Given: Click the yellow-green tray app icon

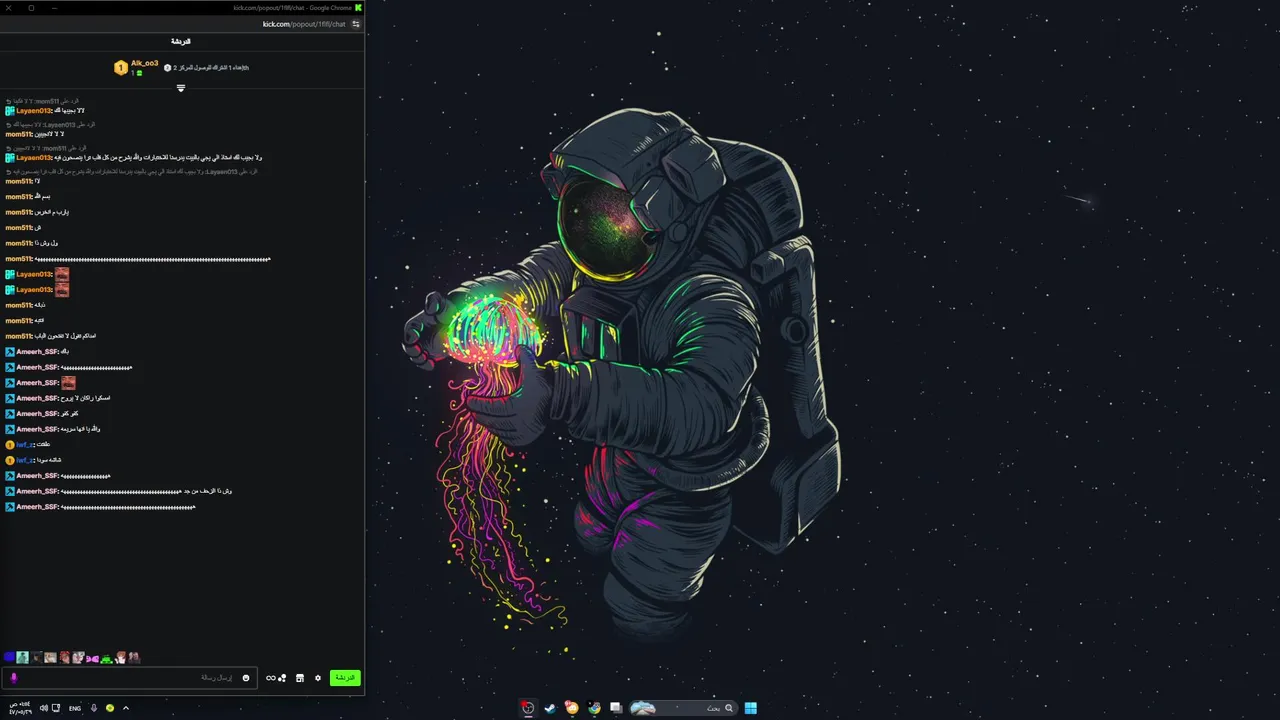Looking at the screenshot, I should [x=110, y=708].
